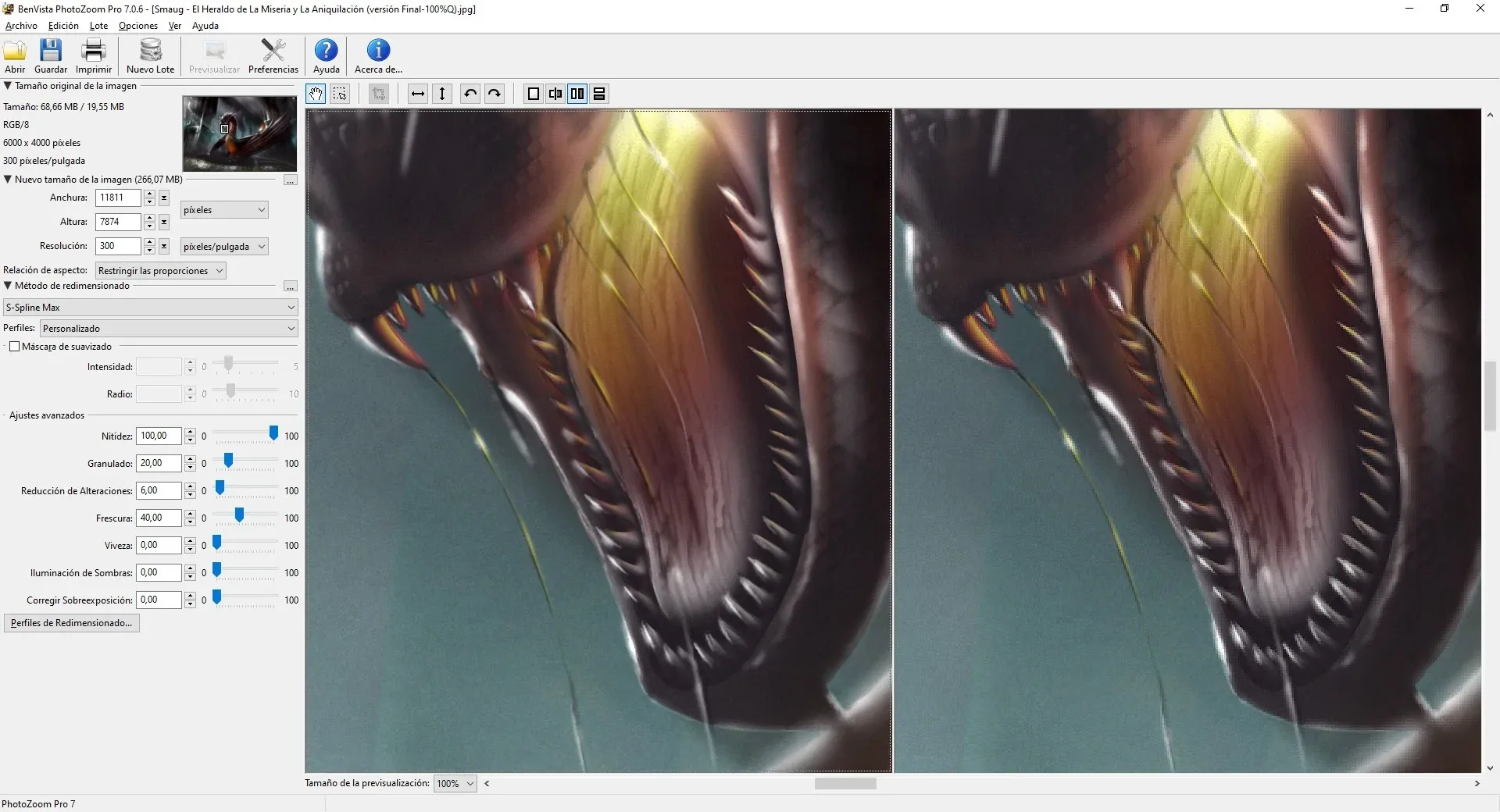Select the marquee selection tool

tap(340, 94)
